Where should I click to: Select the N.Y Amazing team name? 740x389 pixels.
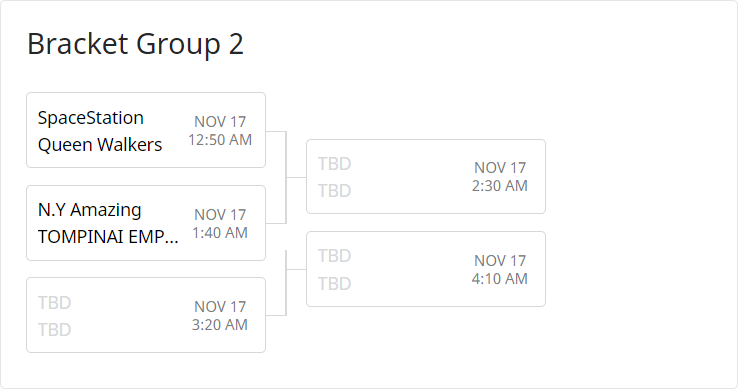[89, 210]
